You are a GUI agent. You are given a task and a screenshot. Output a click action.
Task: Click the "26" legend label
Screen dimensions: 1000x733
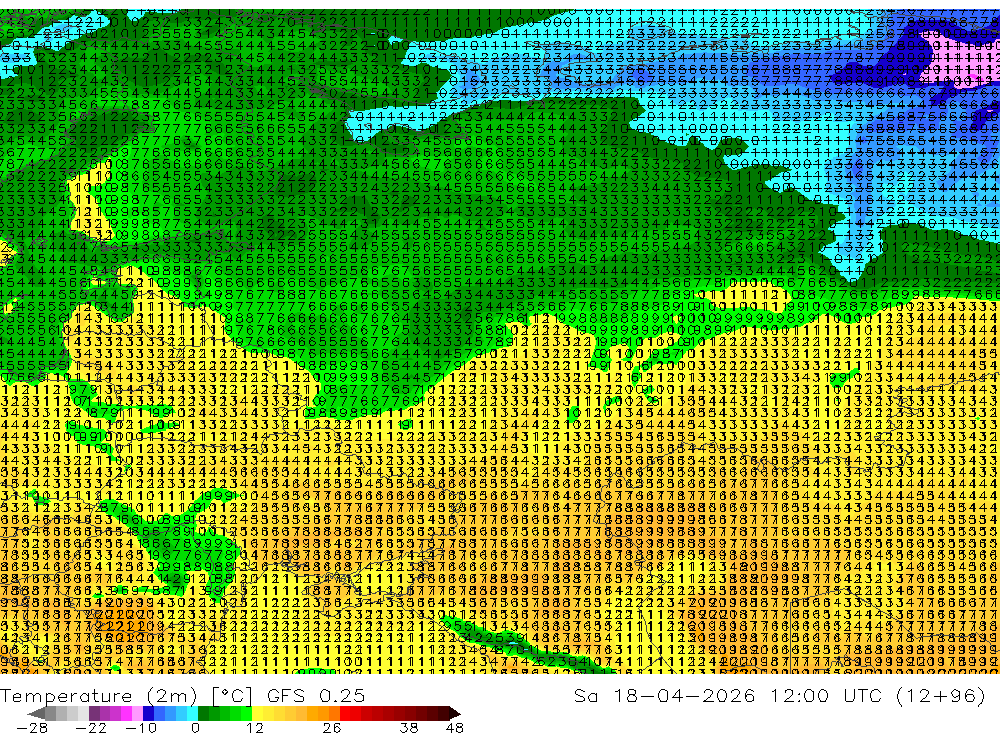[x=332, y=728]
